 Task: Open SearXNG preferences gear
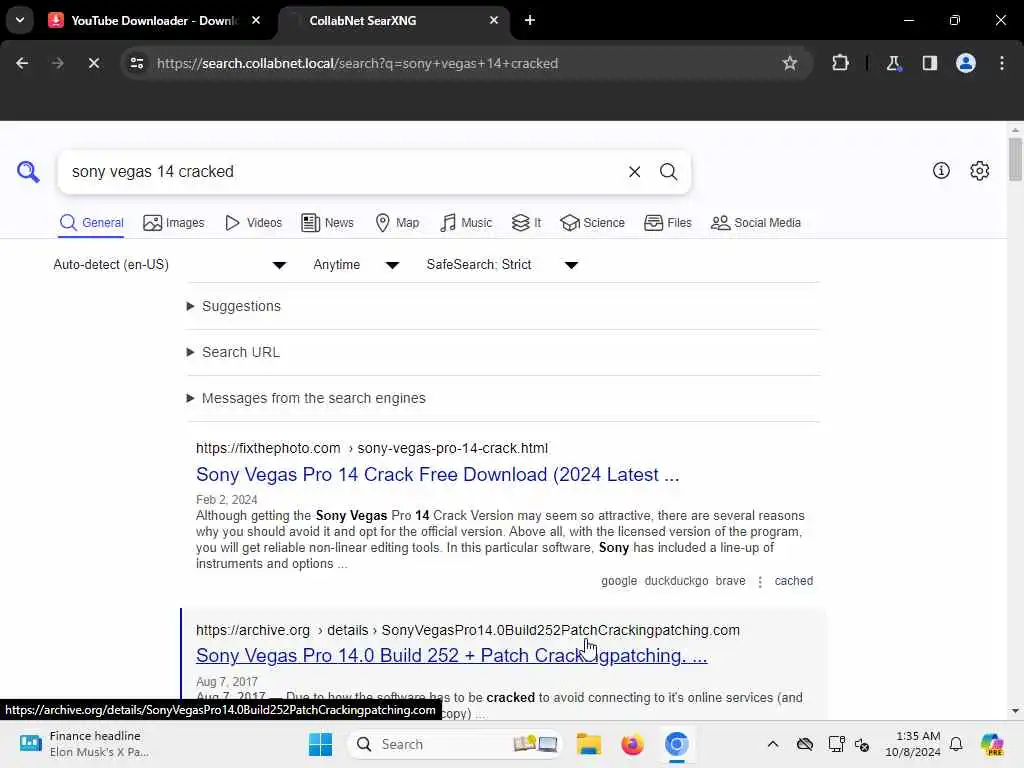(x=980, y=170)
